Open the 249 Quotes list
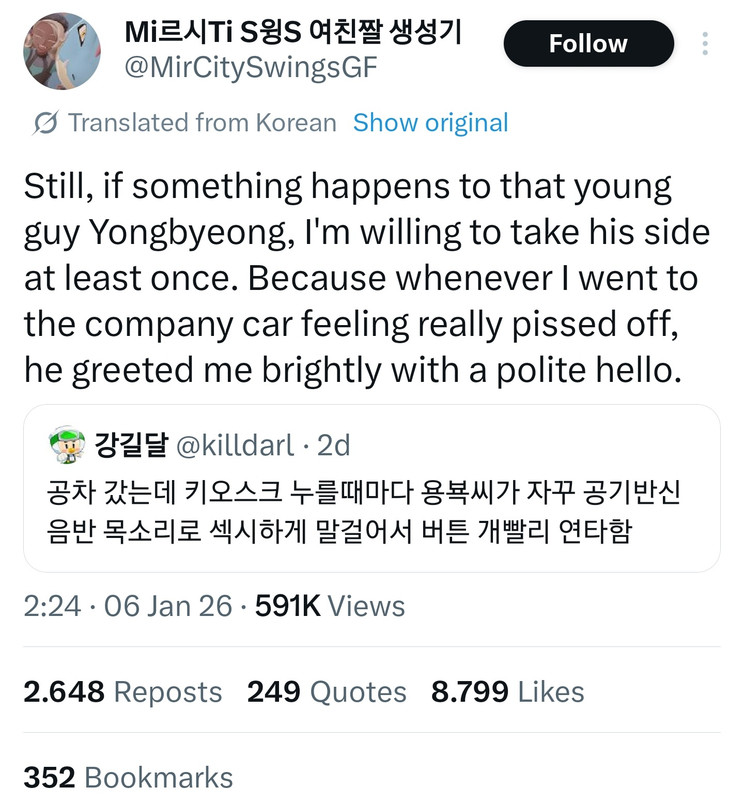 click(x=327, y=692)
